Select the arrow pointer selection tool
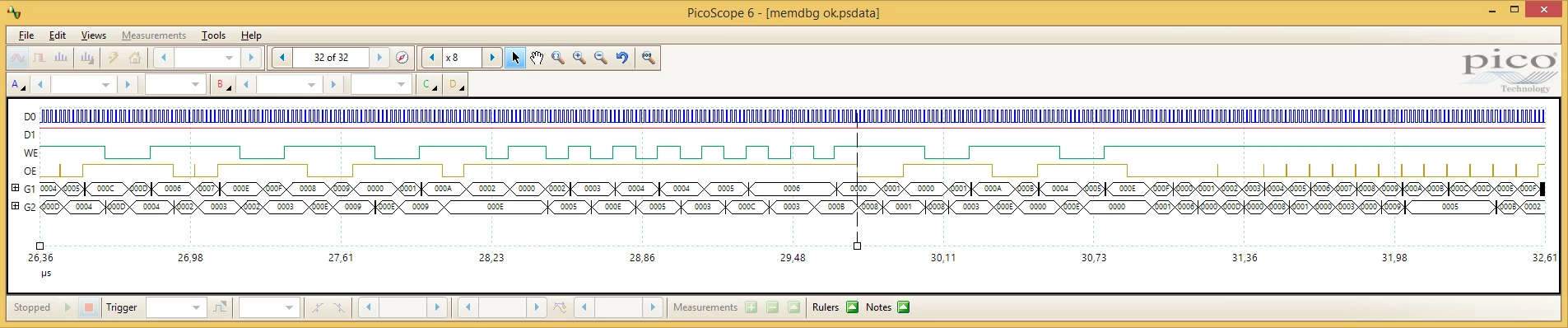This screenshot has height=328, width=1568. coord(515,58)
